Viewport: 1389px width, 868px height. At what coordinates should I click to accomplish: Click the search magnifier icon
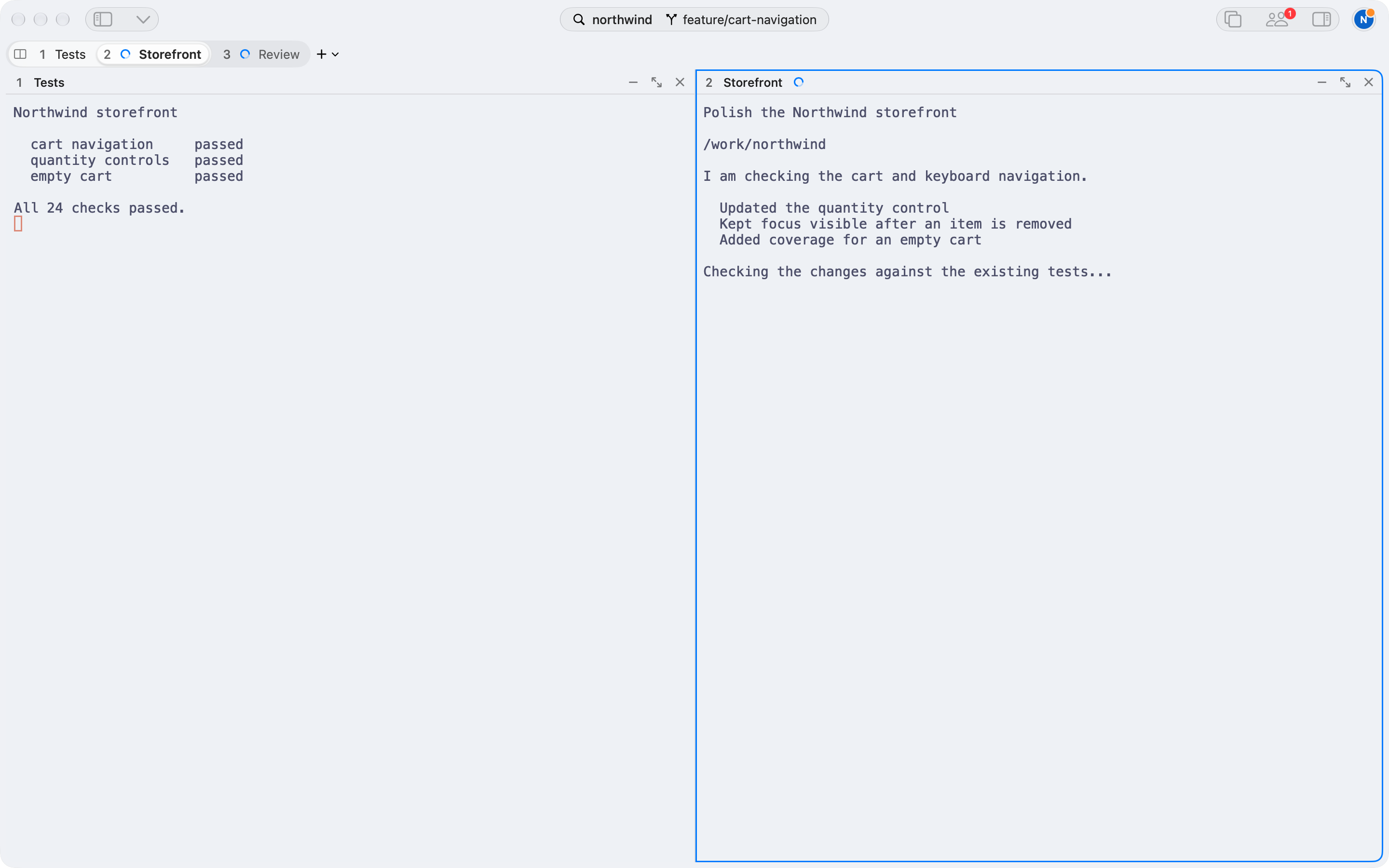tap(579, 19)
